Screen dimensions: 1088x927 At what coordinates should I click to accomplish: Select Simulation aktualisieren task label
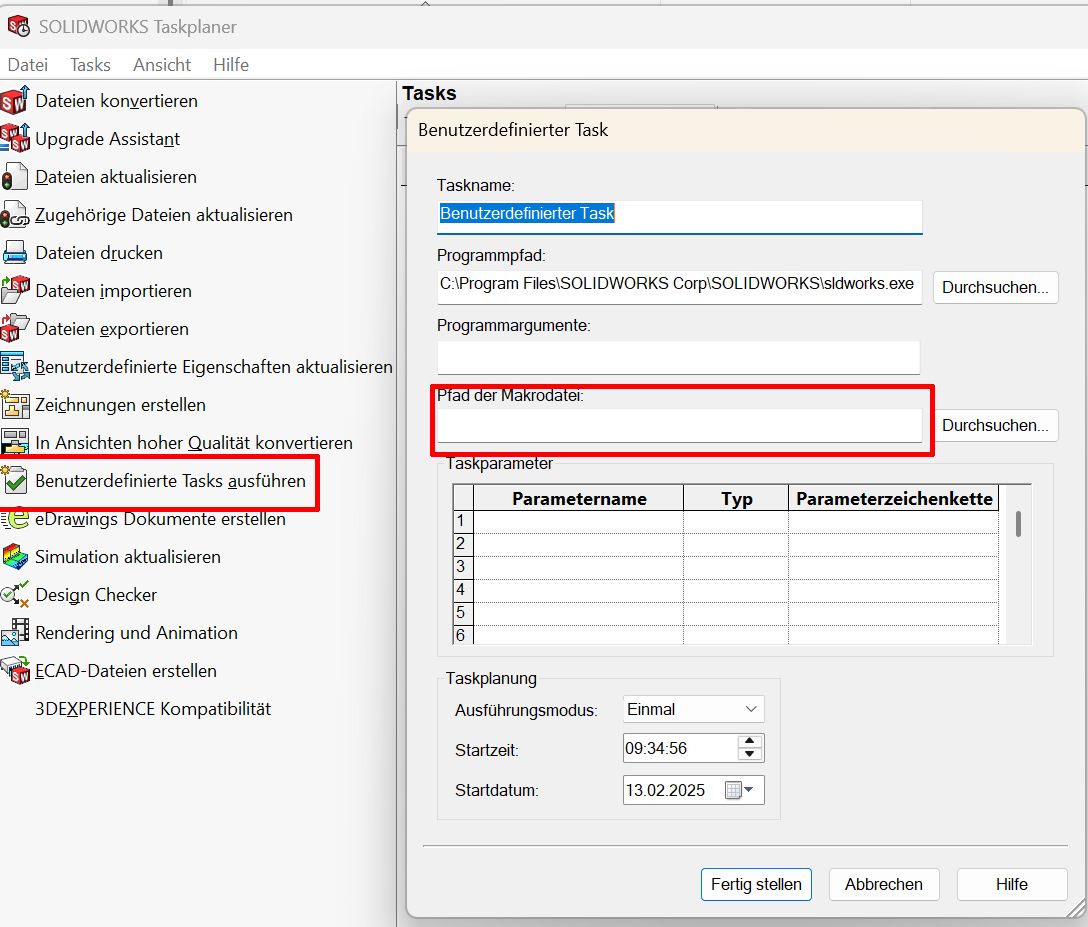[128, 556]
